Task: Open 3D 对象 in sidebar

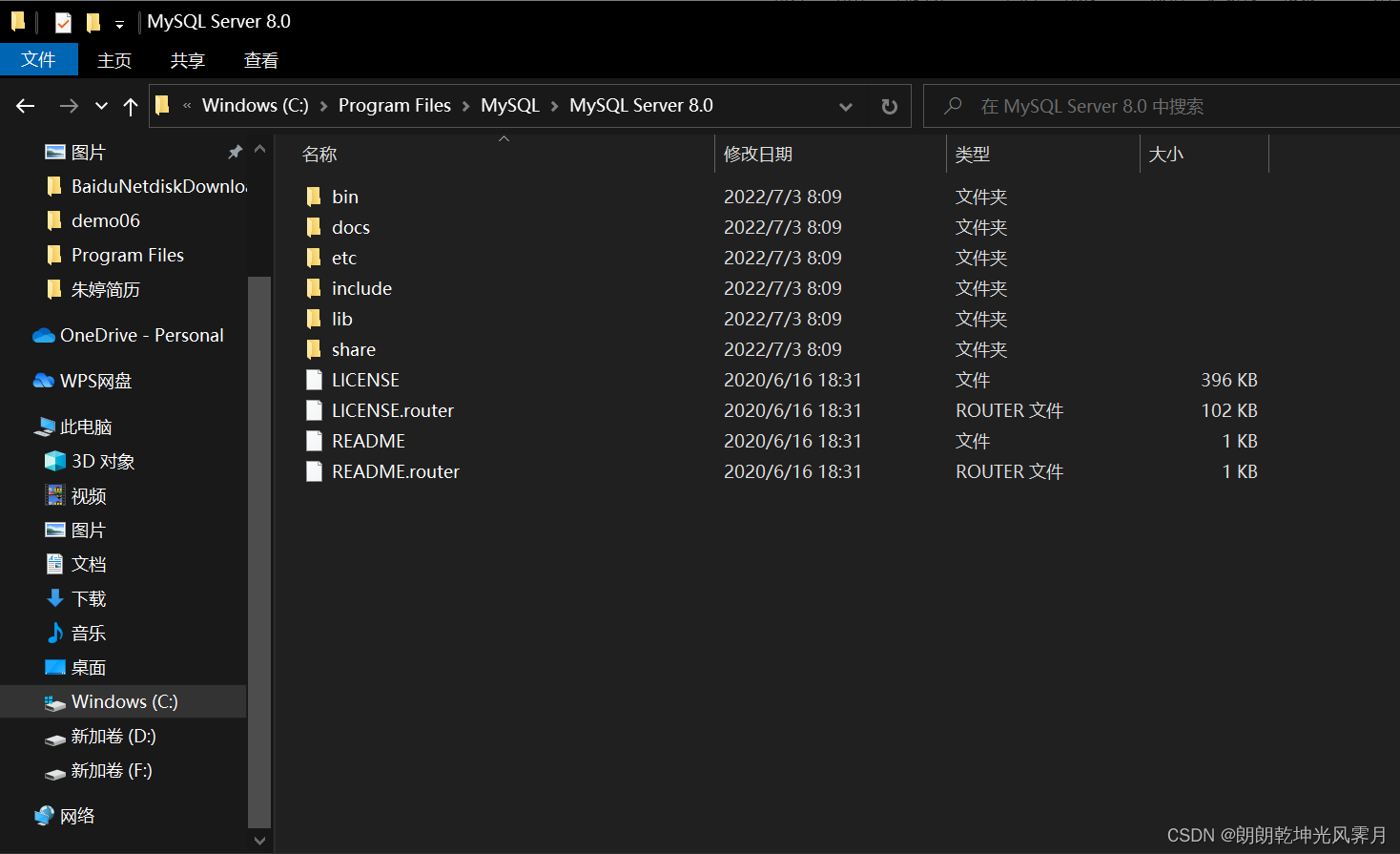Action: 90,461
